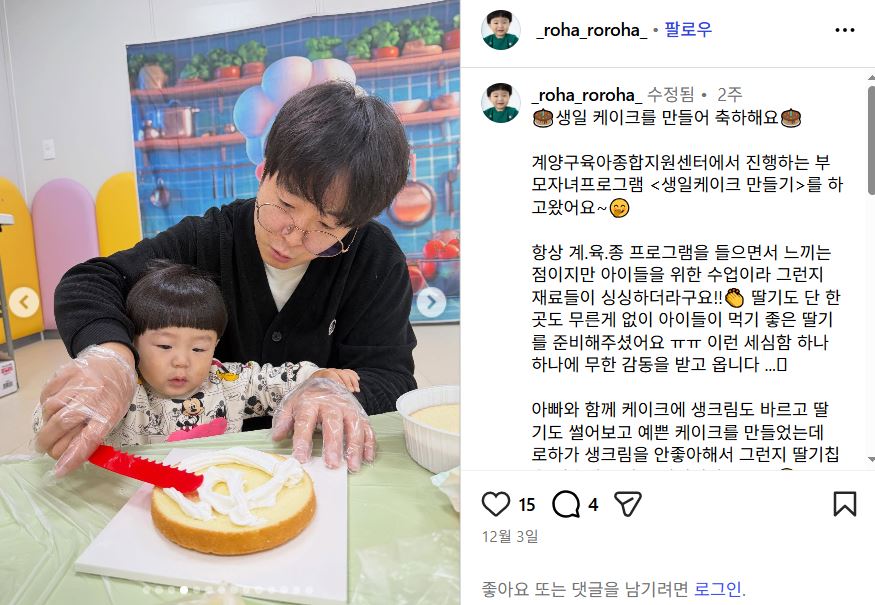
Task: Click the 12월 3일 post date
Action: [510, 536]
